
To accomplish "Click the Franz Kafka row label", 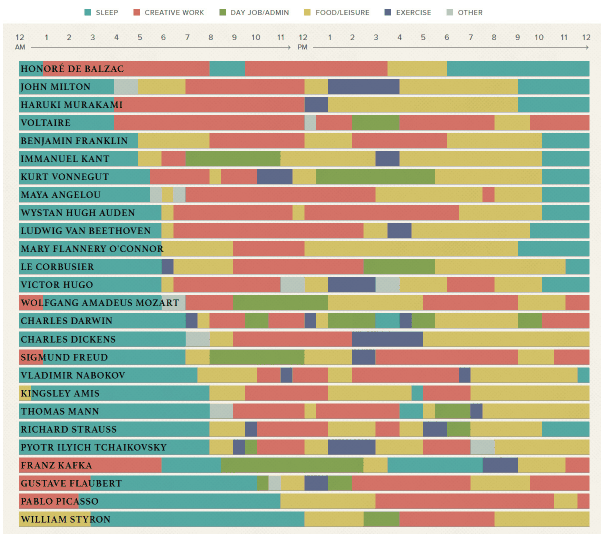I will 56,465.
